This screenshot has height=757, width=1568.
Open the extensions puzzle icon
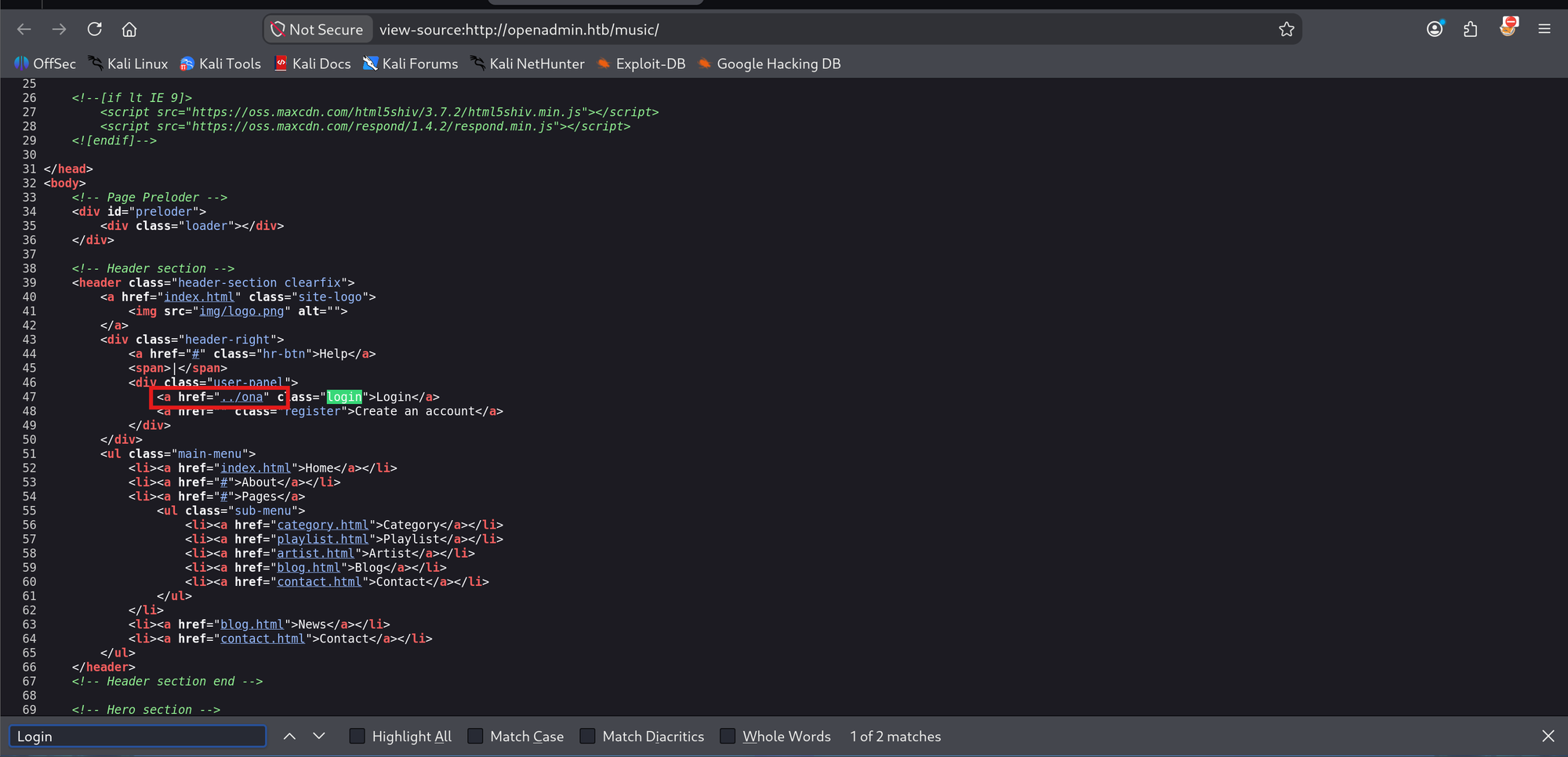coord(1471,29)
